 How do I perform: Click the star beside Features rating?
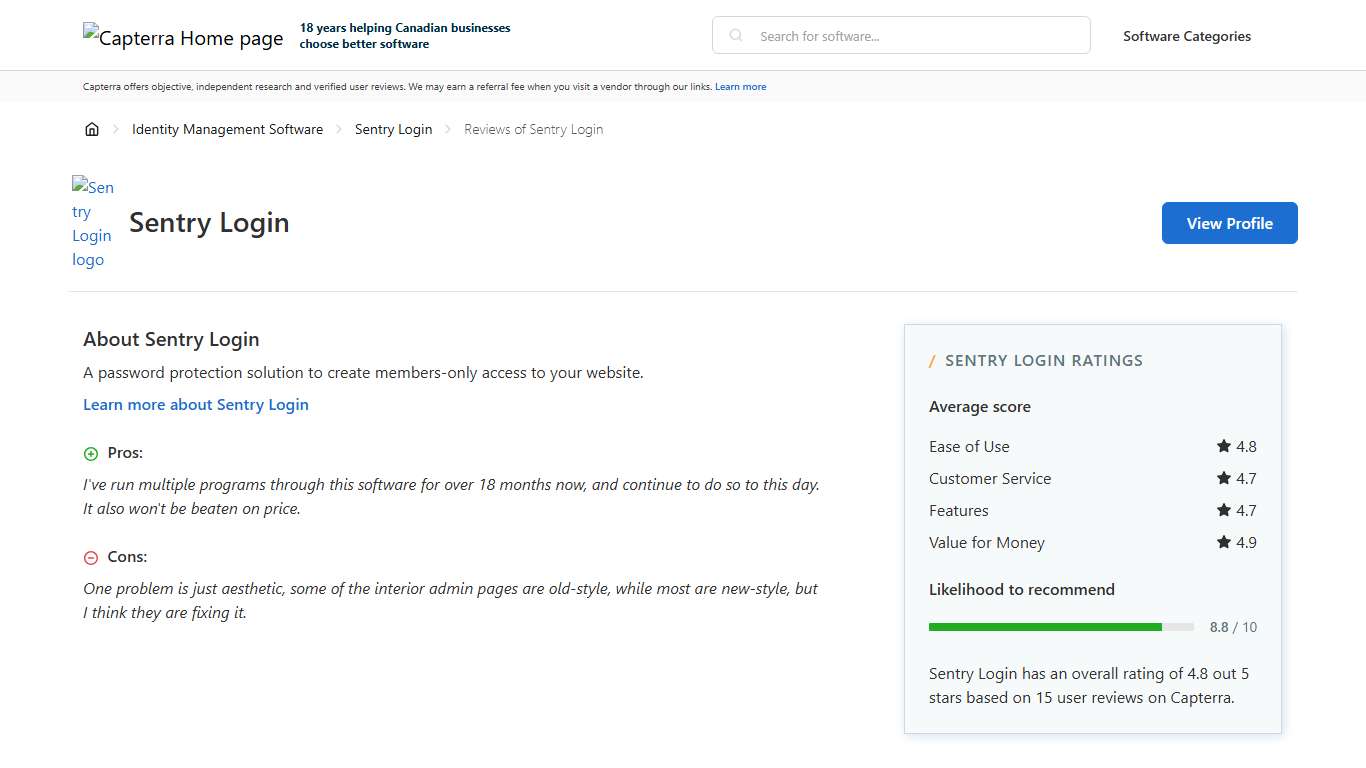1222,510
